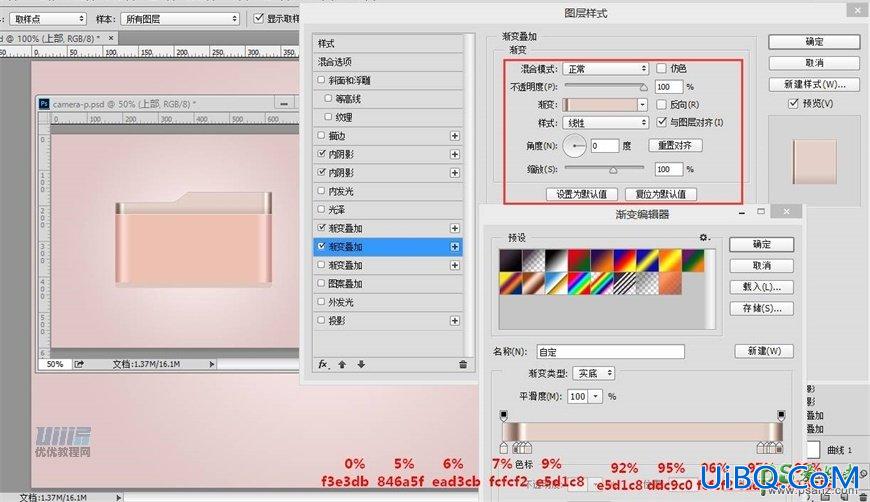Click the 不透明度 opacity slider
This screenshot has width=870, height=502.
(605, 87)
